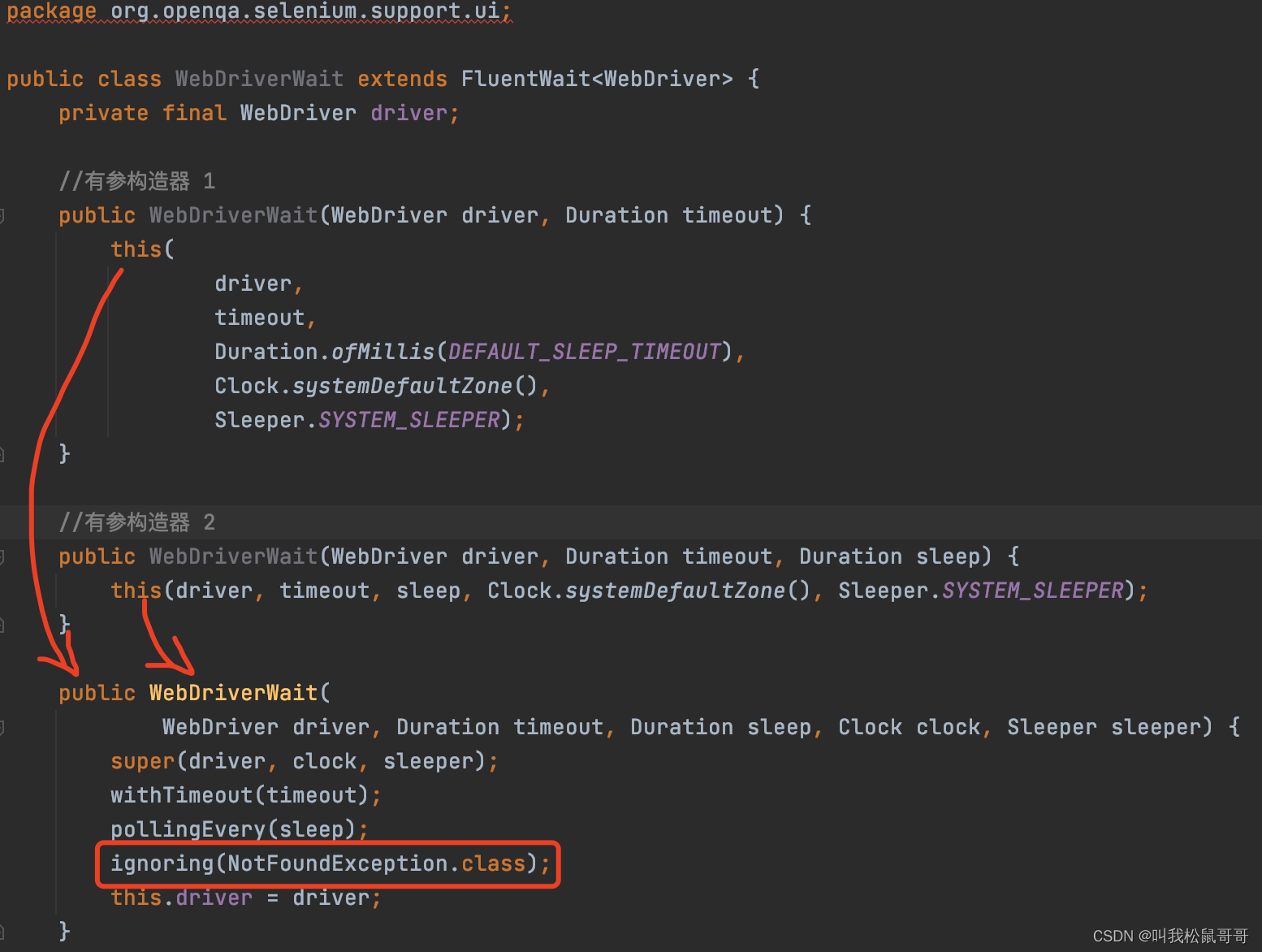Click 'this' in the one-line this(driver, timeout, sleep call
The height and width of the screenshot is (952, 1262).
[136, 591]
